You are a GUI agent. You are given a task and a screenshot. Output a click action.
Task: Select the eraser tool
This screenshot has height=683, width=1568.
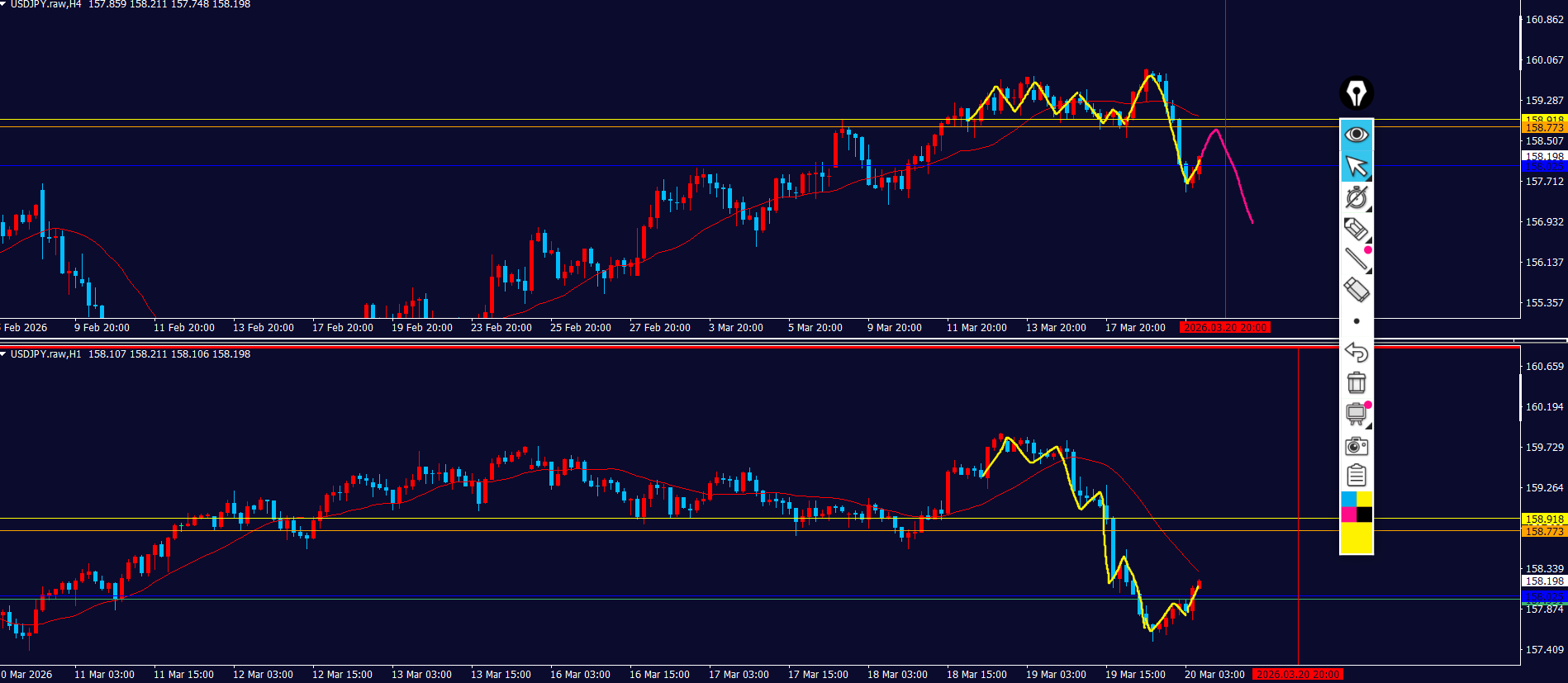tap(1356, 290)
